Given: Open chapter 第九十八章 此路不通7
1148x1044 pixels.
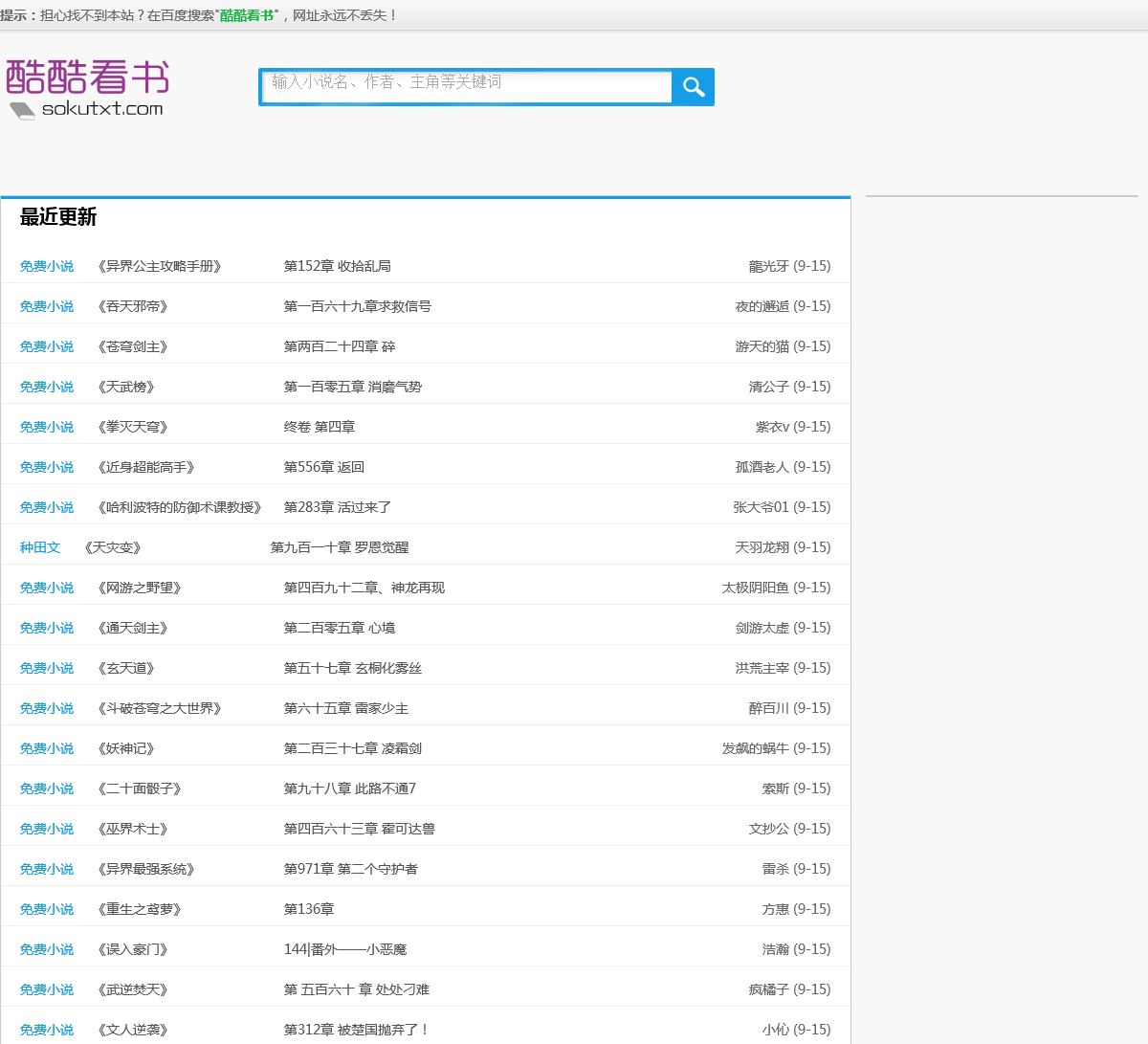Looking at the screenshot, I should click(350, 789).
